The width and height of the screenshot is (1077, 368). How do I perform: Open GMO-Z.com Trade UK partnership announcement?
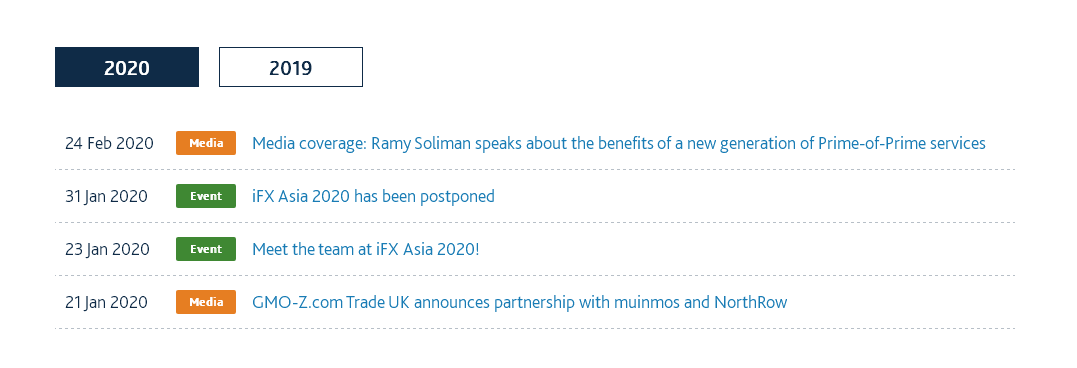520,302
